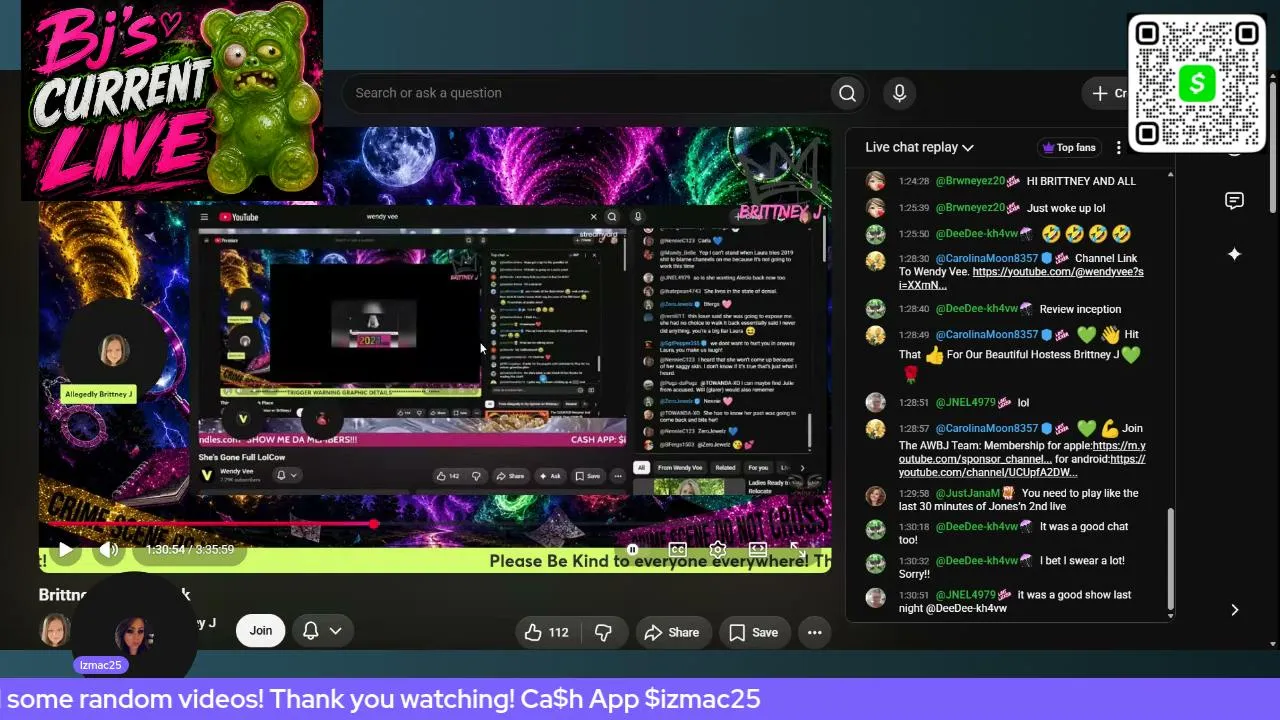
Task: Open more actions ellipsis below video
Action: click(x=814, y=632)
